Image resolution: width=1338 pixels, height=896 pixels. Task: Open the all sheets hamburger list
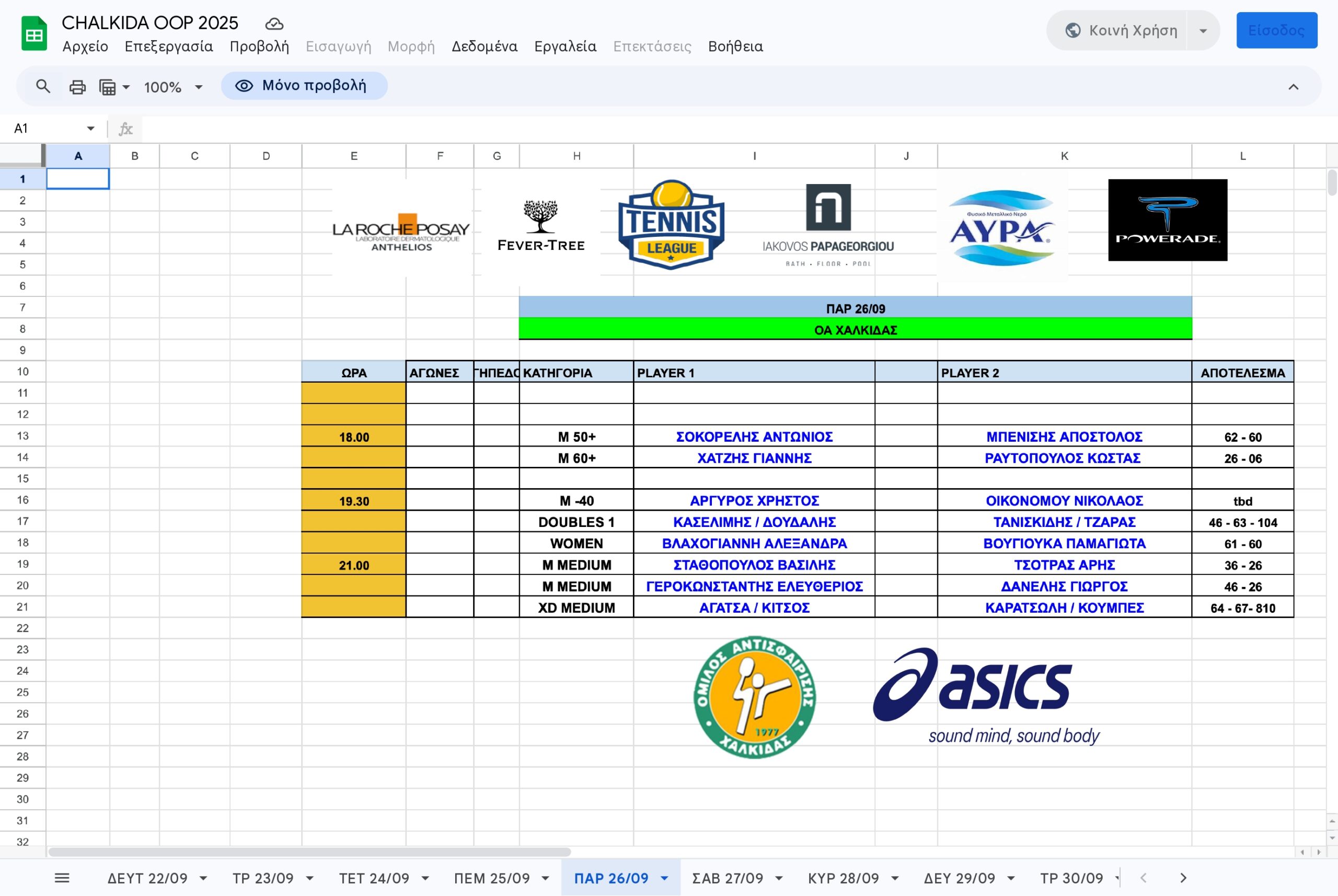tap(62, 878)
